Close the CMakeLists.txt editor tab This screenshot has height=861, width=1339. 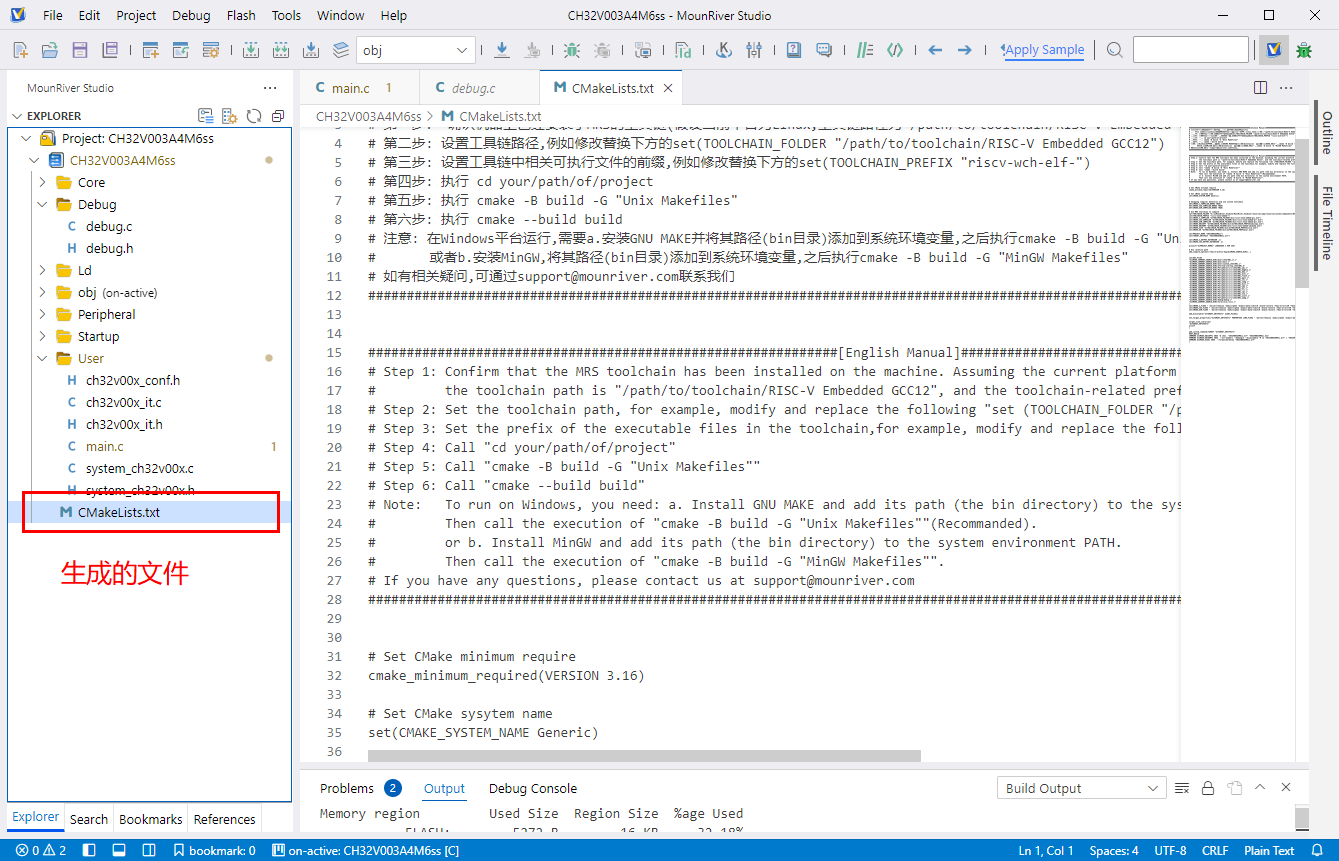(x=668, y=88)
